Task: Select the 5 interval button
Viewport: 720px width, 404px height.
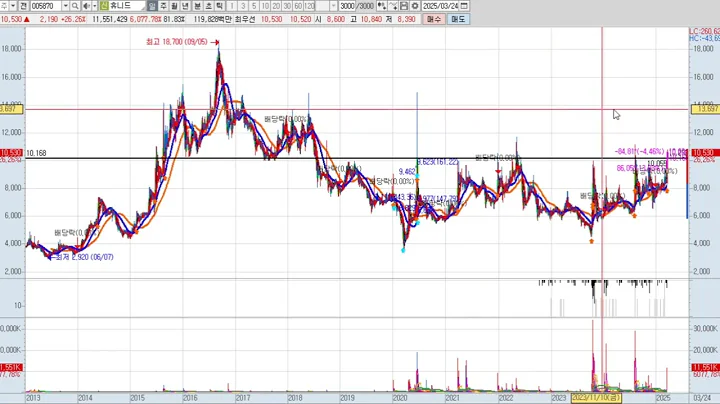Action: click(254, 6)
